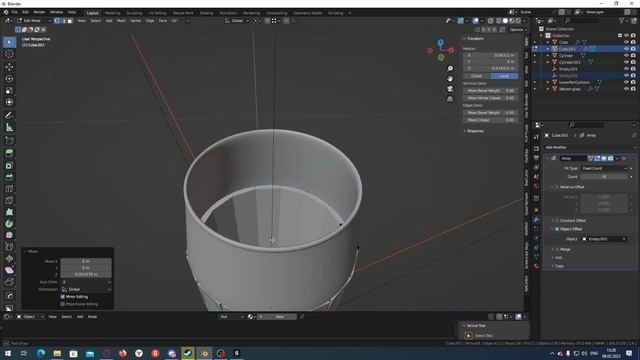Select the Loop Cut tool

(x=9, y=189)
